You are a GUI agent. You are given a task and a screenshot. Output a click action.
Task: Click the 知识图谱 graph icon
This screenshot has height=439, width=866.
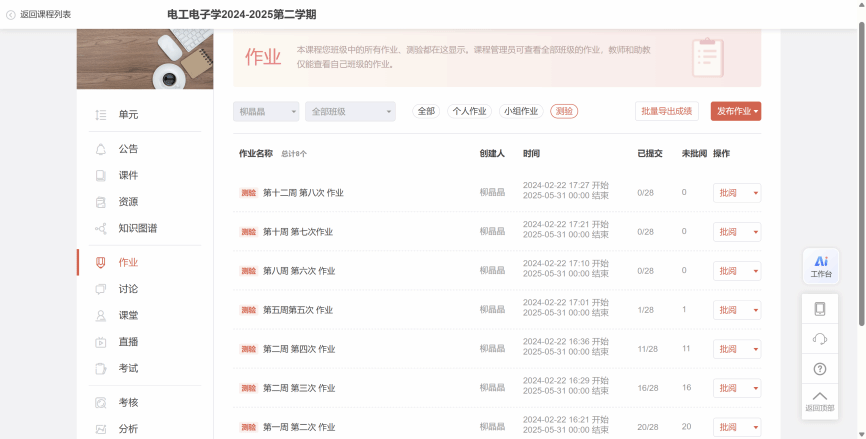pyautogui.click(x=100, y=229)
